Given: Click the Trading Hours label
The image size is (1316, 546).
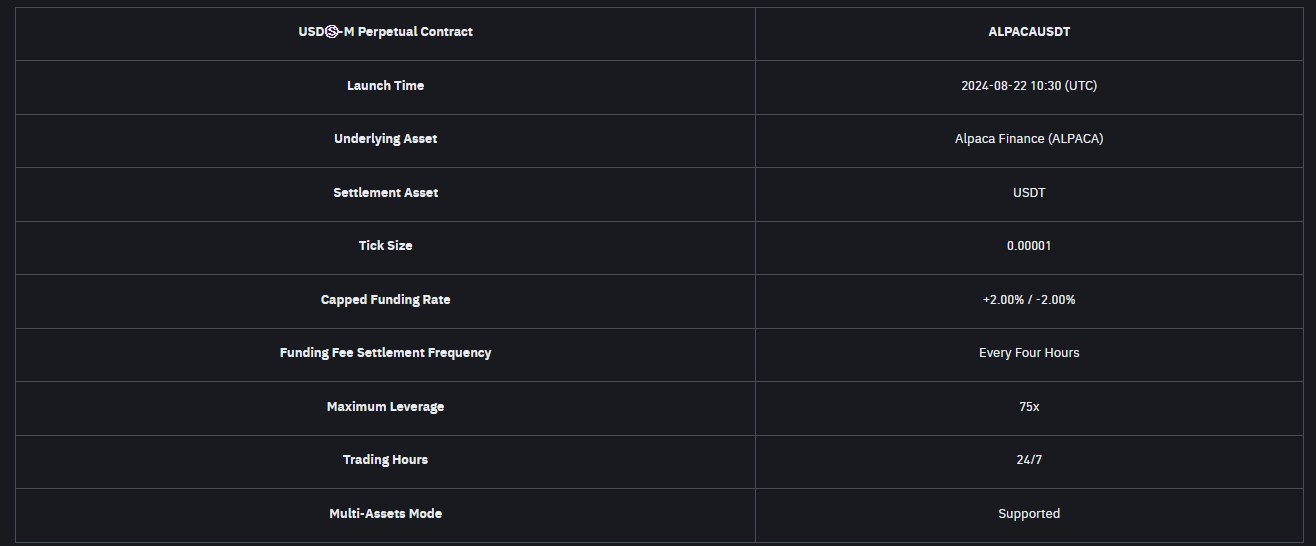Looking at the screenshot, I should [385, 460].
